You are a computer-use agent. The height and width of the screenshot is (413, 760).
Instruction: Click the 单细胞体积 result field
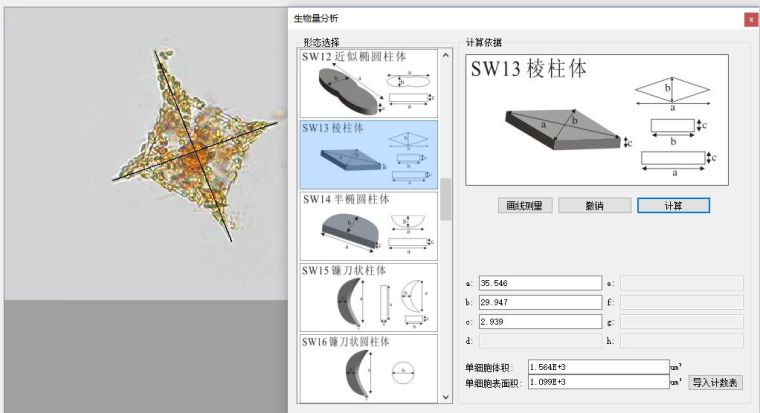click(x=597, y=366)
